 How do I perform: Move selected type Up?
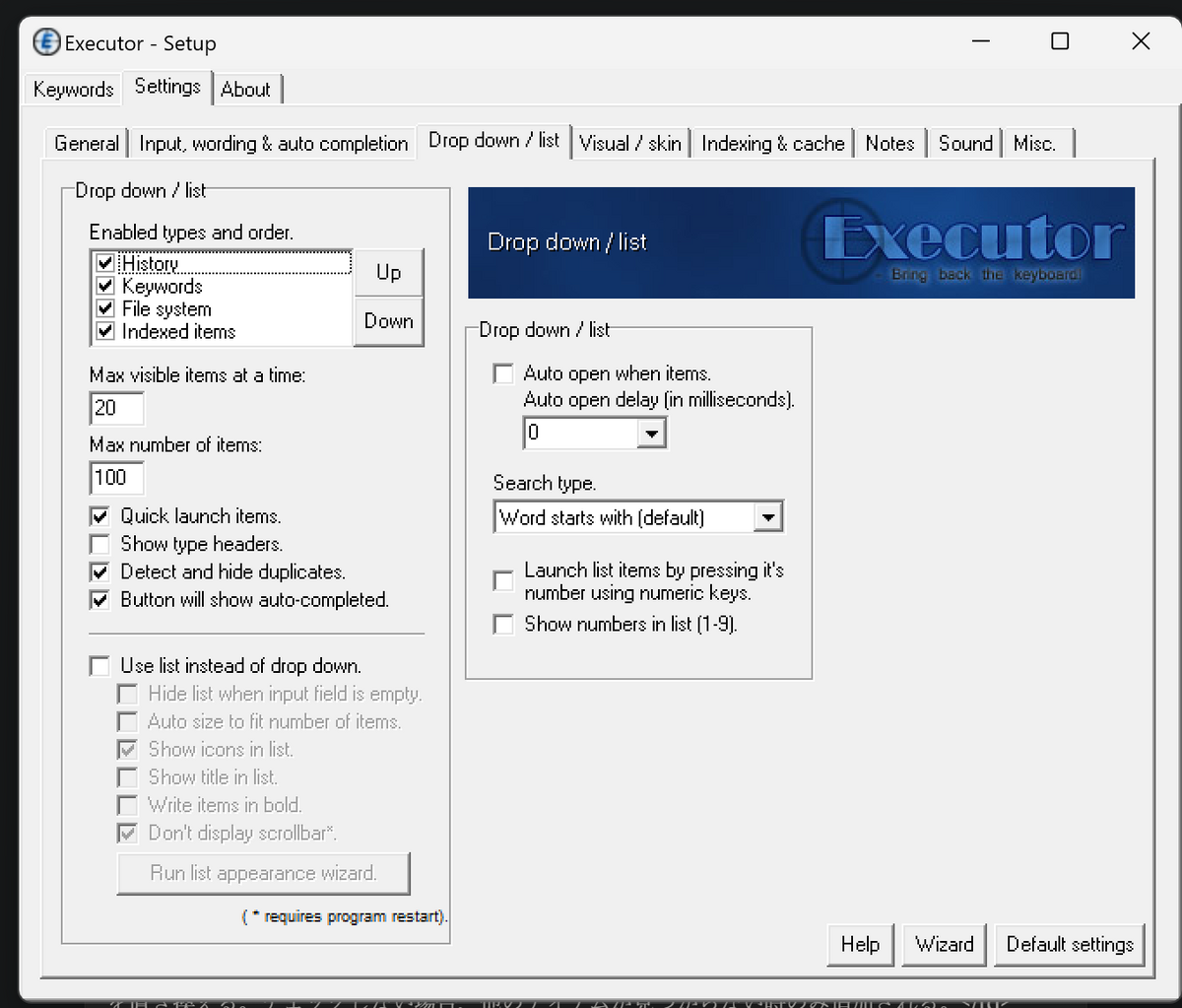coord(389,273)
